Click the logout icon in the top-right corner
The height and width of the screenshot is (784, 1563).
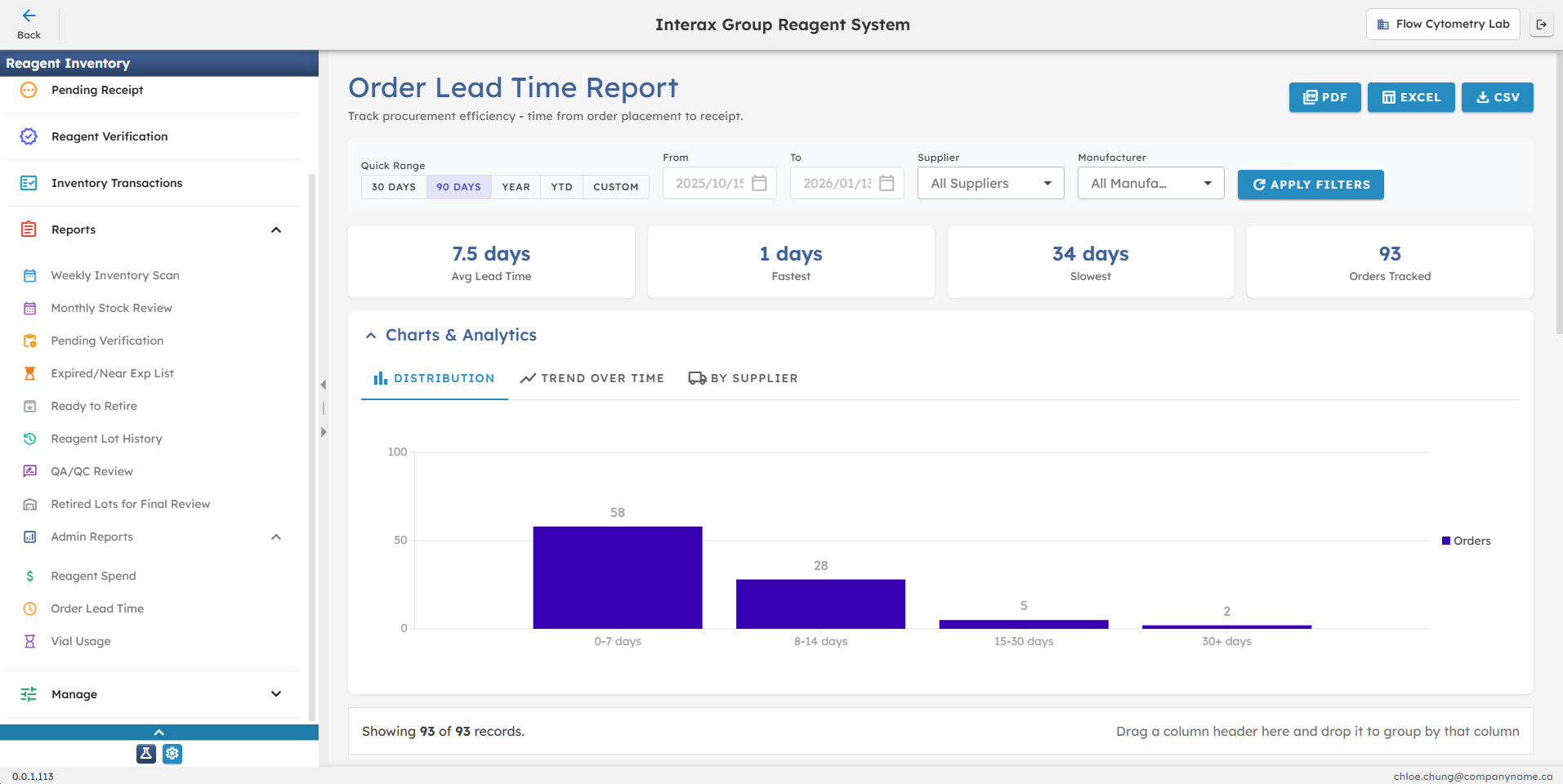[x=1543, y=24]
